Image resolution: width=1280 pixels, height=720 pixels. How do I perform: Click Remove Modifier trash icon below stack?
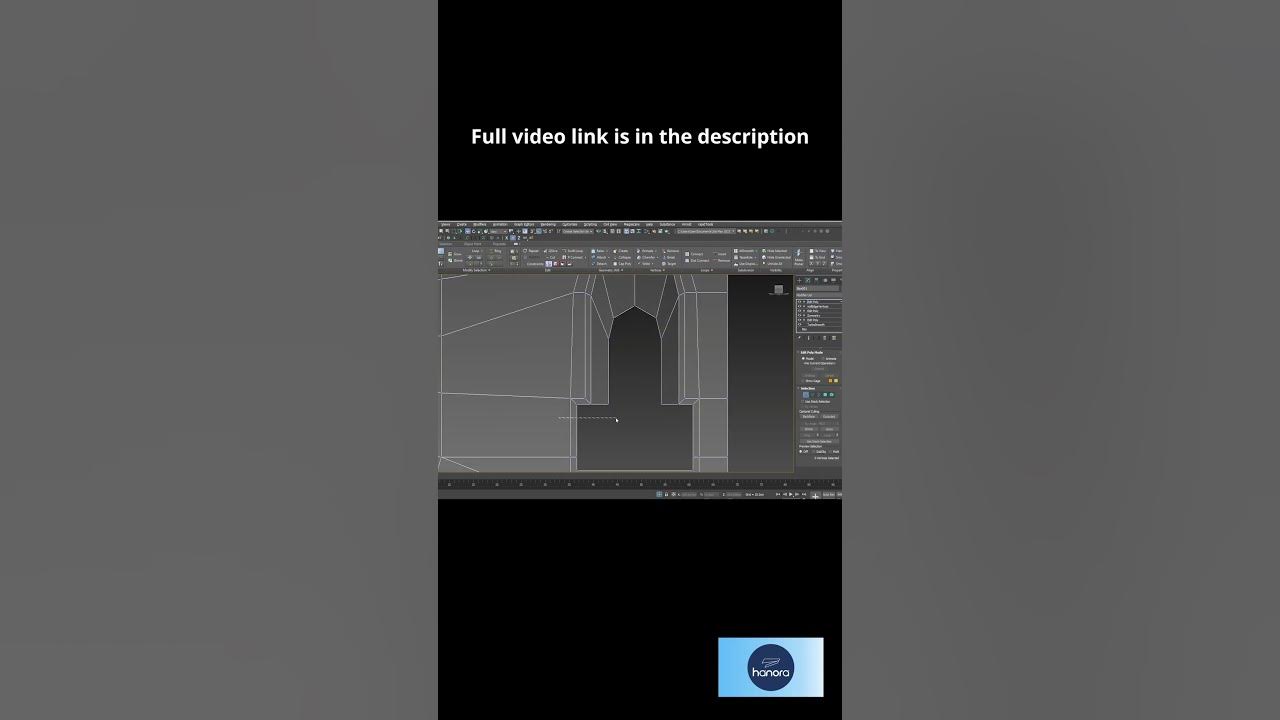point(825,338)
